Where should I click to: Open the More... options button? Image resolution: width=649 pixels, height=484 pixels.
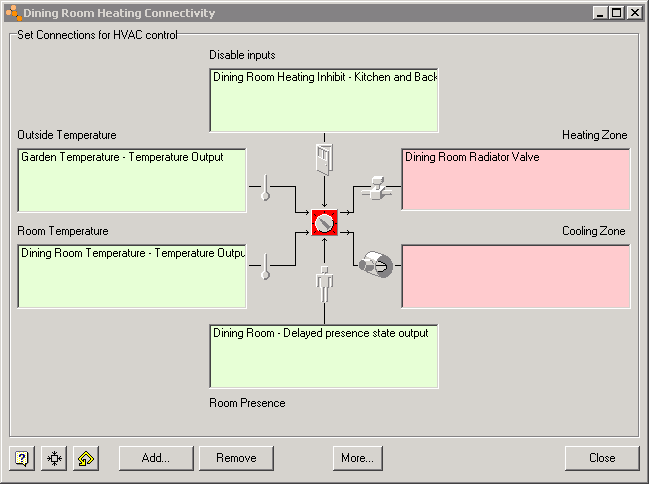[357, 458]
